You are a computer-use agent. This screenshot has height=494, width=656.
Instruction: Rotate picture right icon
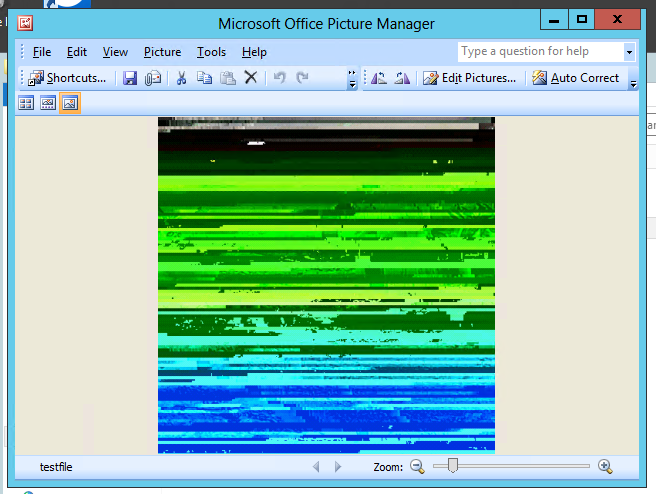[x=402, y=78]
